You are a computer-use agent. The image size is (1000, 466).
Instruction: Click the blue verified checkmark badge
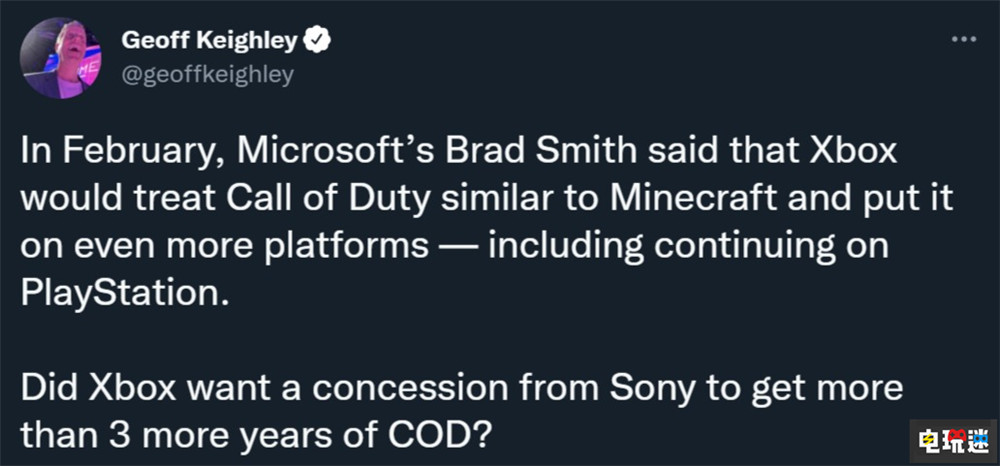[x=319, y=40]
